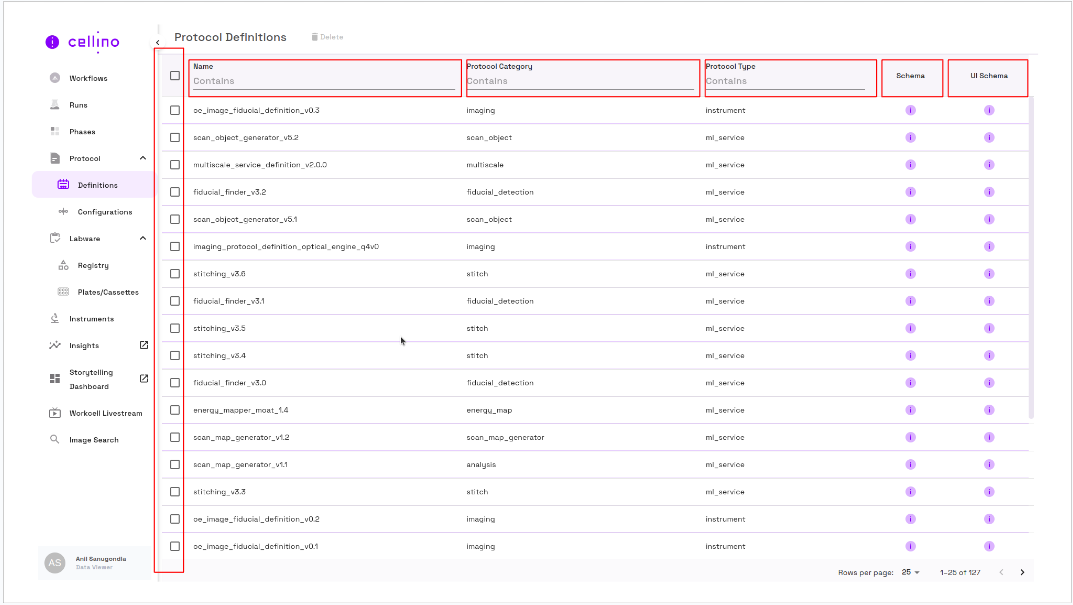Image resolution: width=1073 pixels, height=605 pixels.
Task: Go to next page arrow
Action: (x=1022, y=573)
